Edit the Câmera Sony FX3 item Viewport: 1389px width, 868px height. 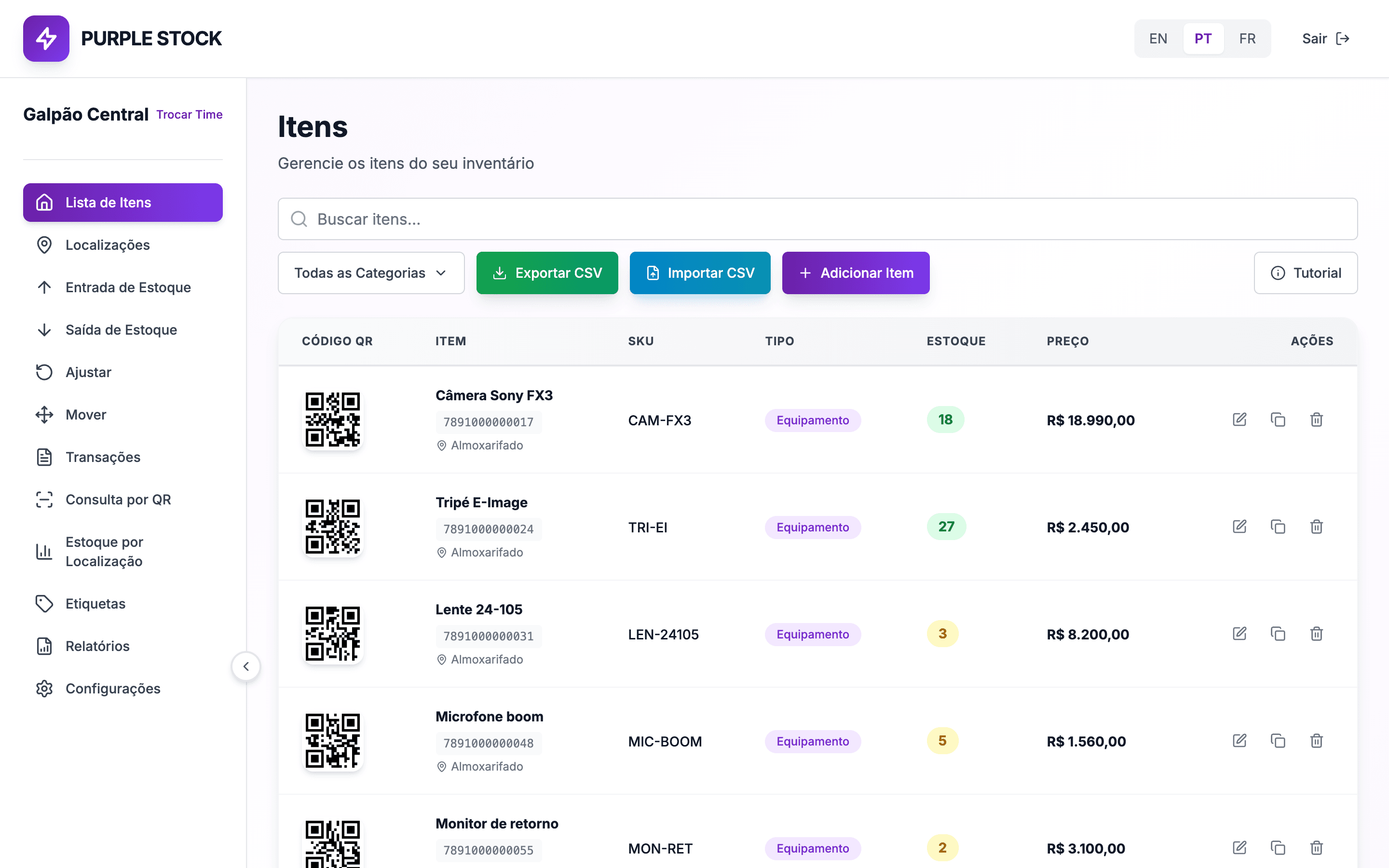pos(1239,420)
